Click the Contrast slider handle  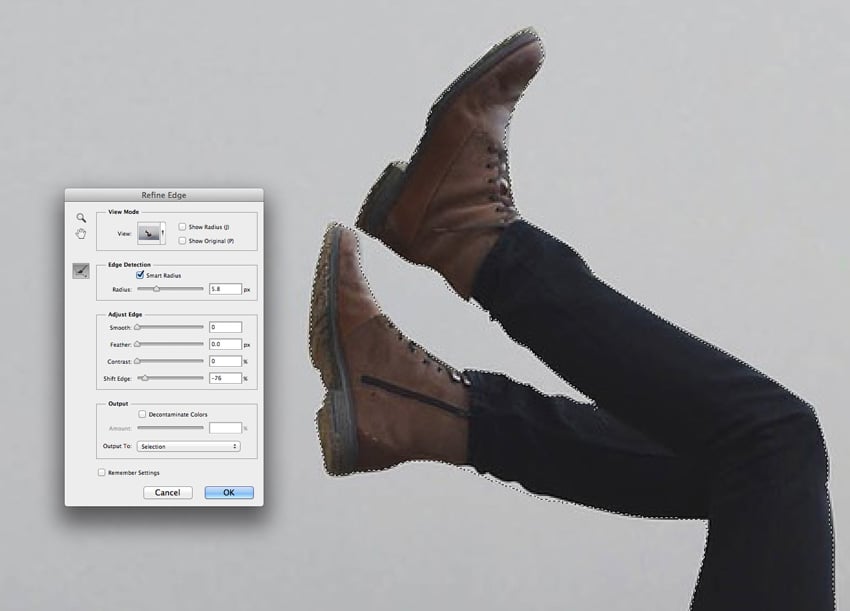[x=138, y=361]
